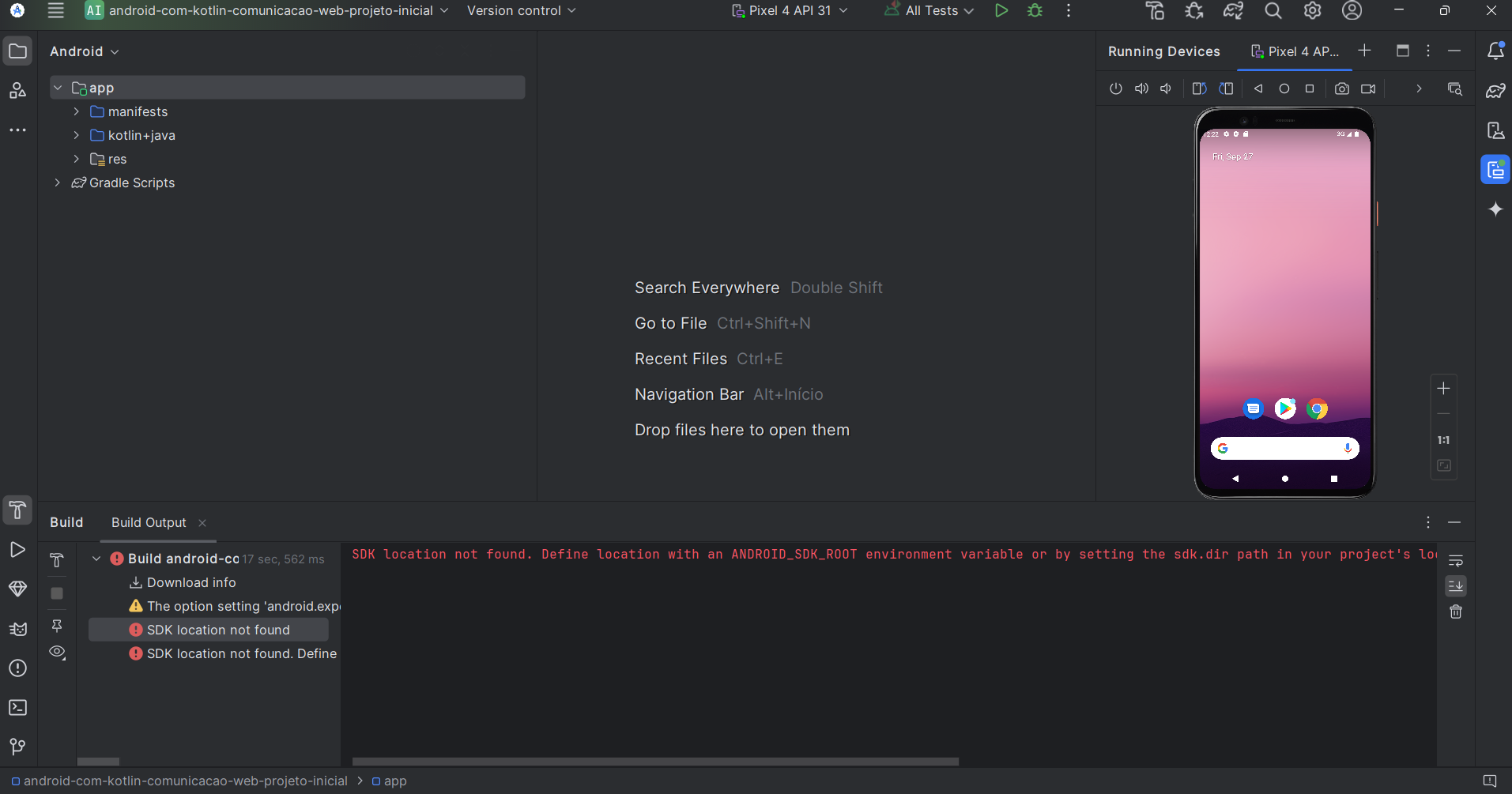1512x794 pixels.
Task: Select 'SDK location not found' error row
Action: 209,630
